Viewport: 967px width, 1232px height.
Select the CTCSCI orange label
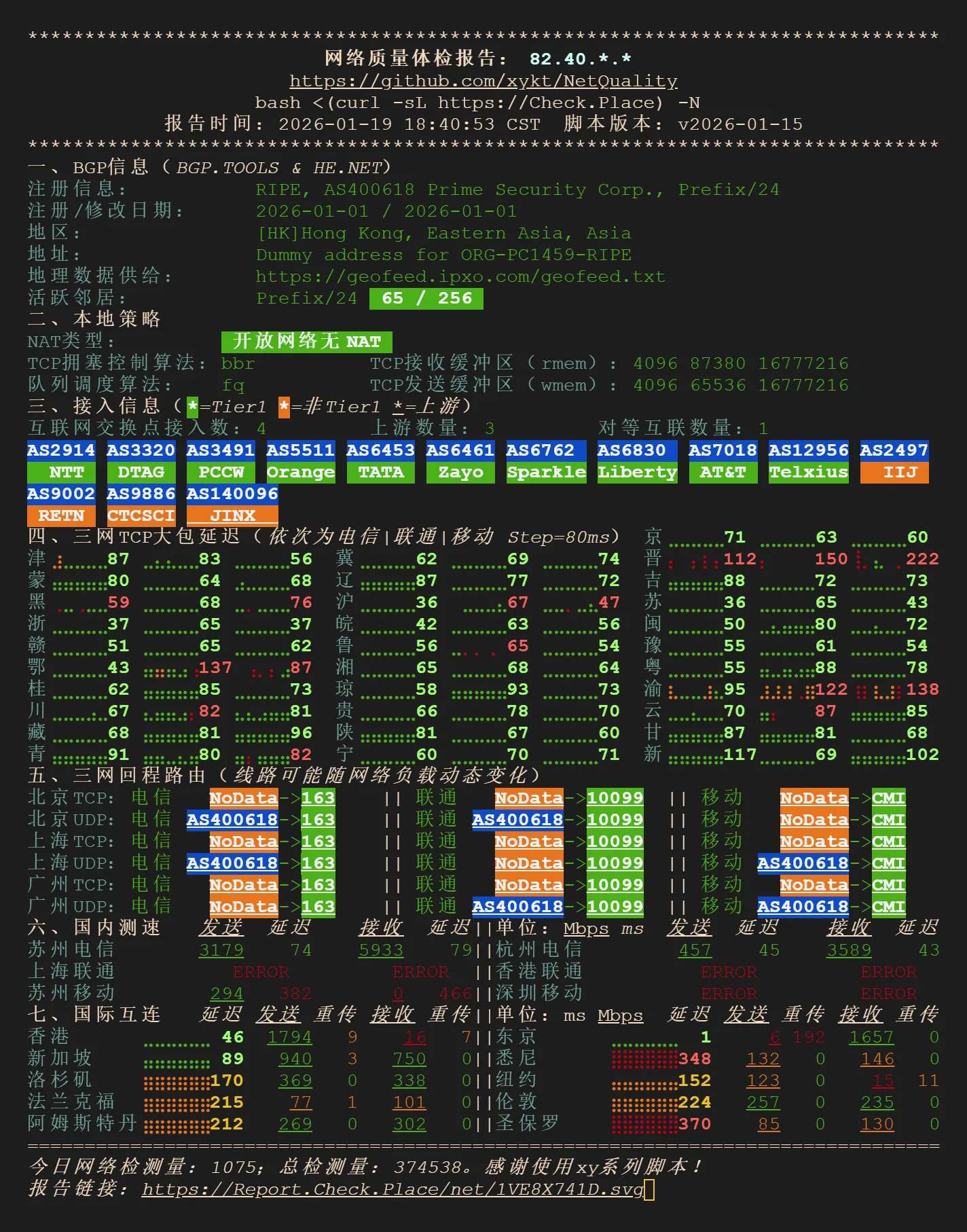pyautogui.click(x=141, y=515)
